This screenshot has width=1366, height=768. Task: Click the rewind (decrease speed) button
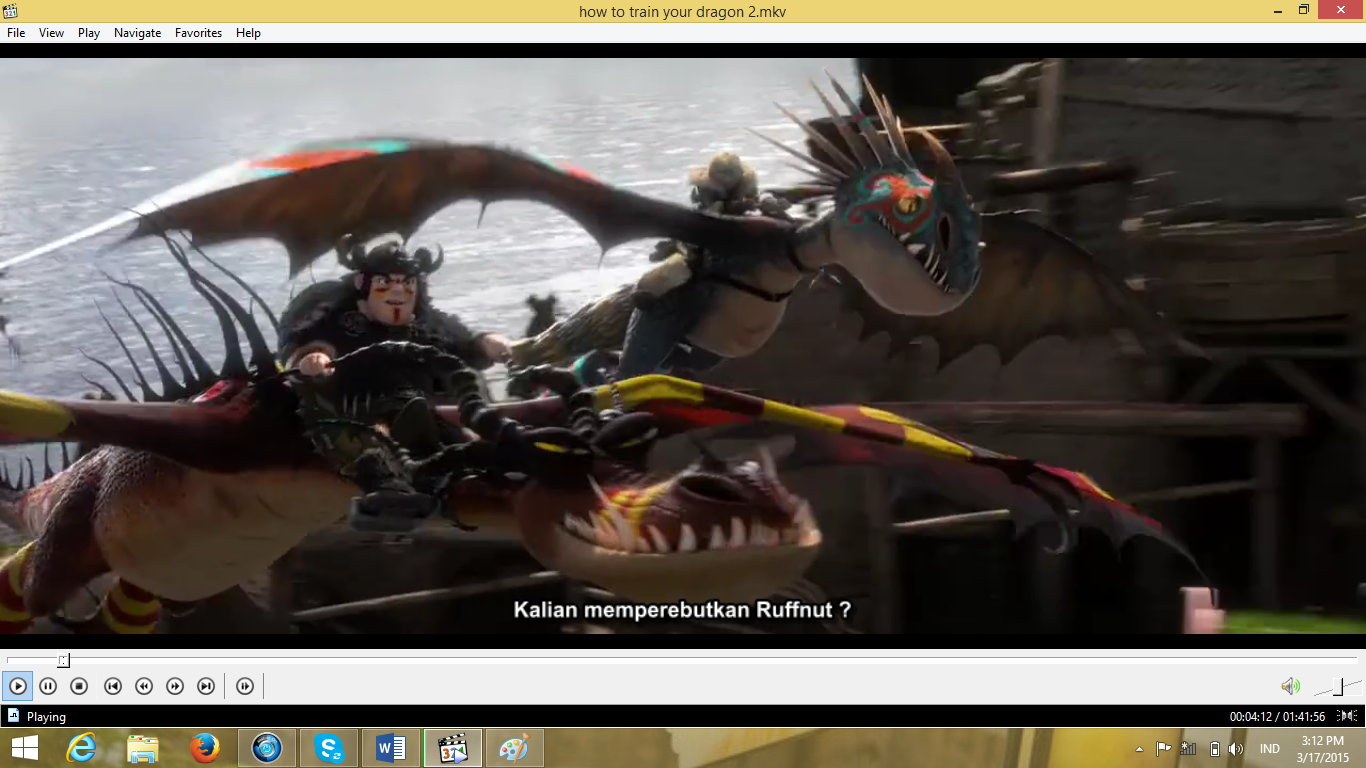(144, 686)
